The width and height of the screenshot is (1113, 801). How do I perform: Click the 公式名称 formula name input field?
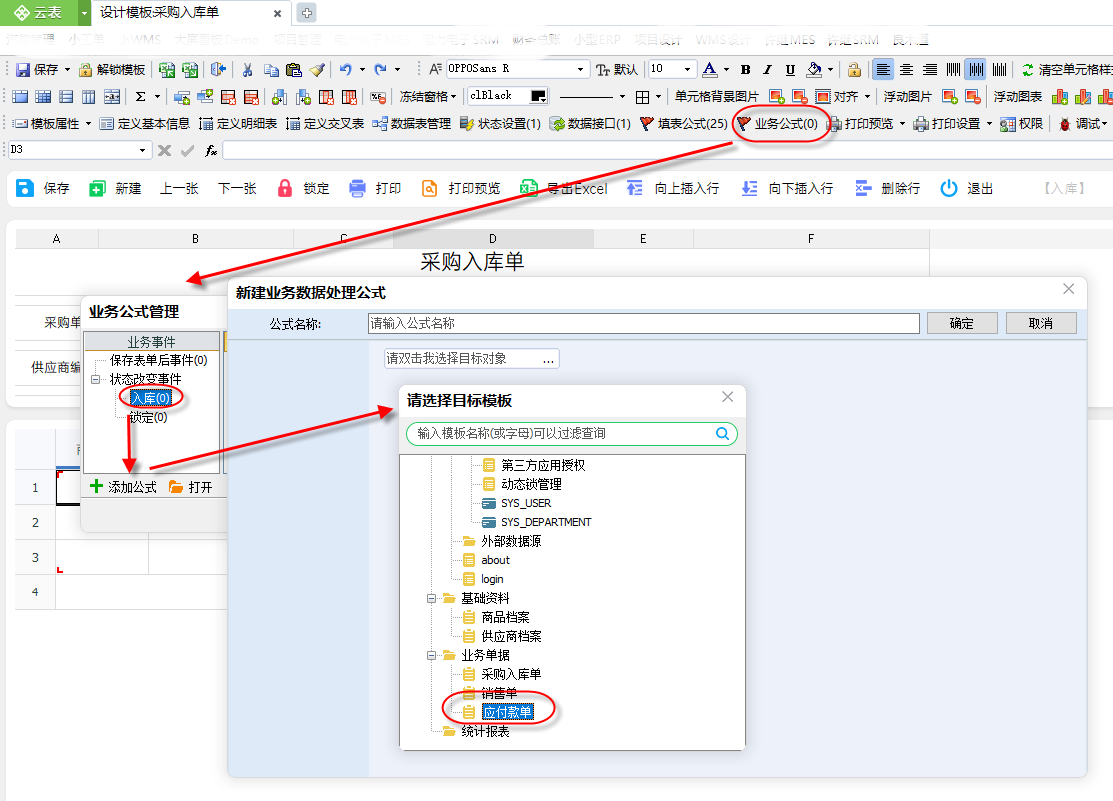pyautogui.click(x=644, y=323)
